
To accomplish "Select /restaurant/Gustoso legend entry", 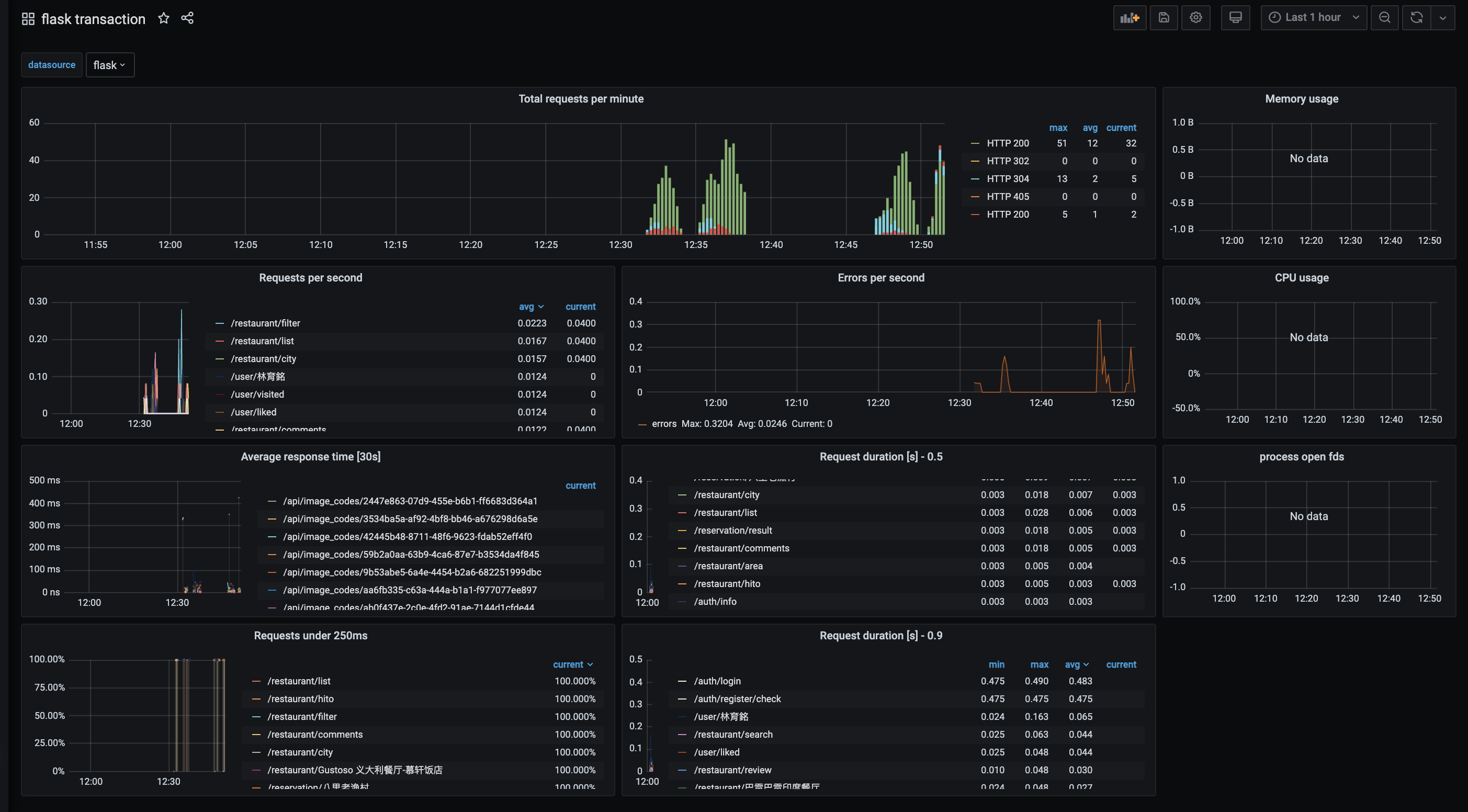I will [355, 770].
